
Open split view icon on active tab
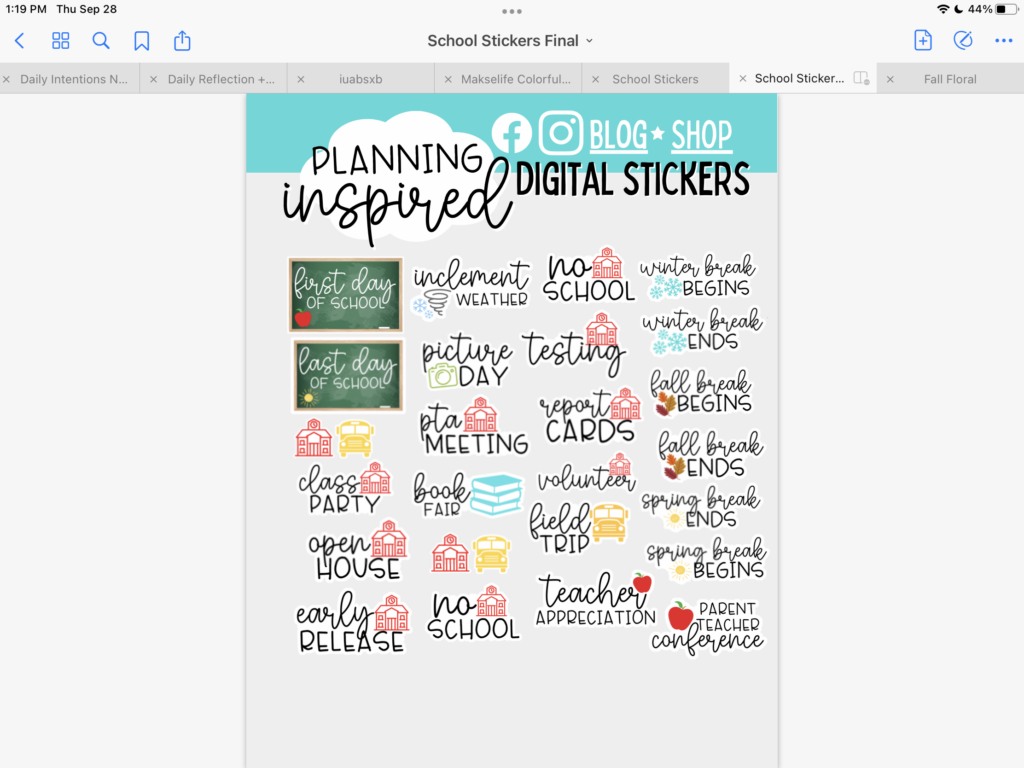(x=861, y=78)
